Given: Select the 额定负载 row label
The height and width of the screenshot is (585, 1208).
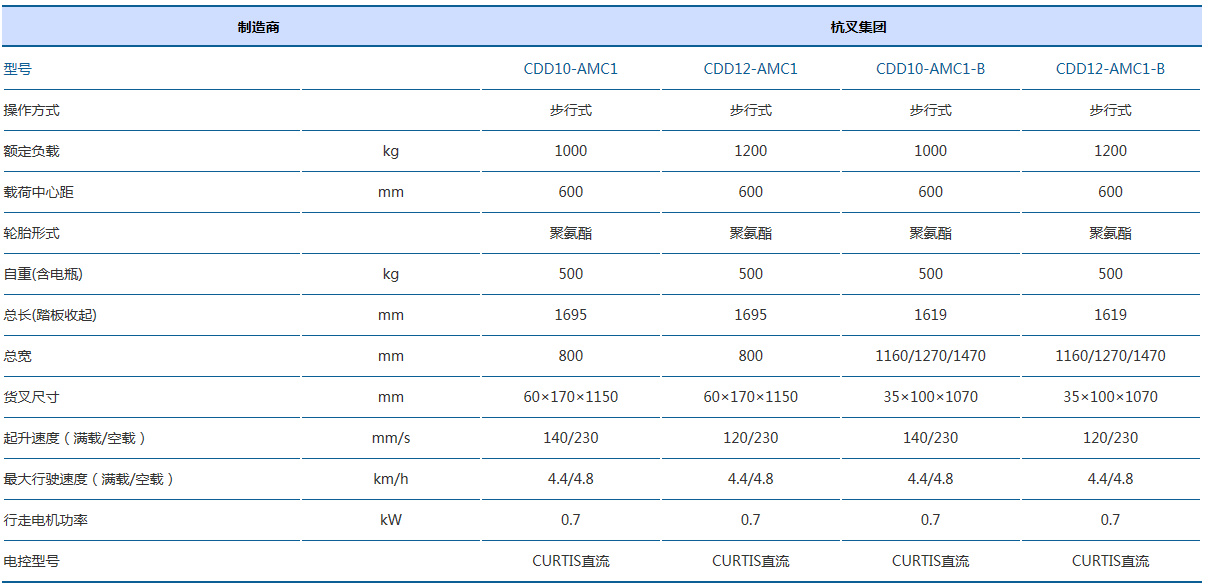Looking at the screenshot, I should coord(32,151).
